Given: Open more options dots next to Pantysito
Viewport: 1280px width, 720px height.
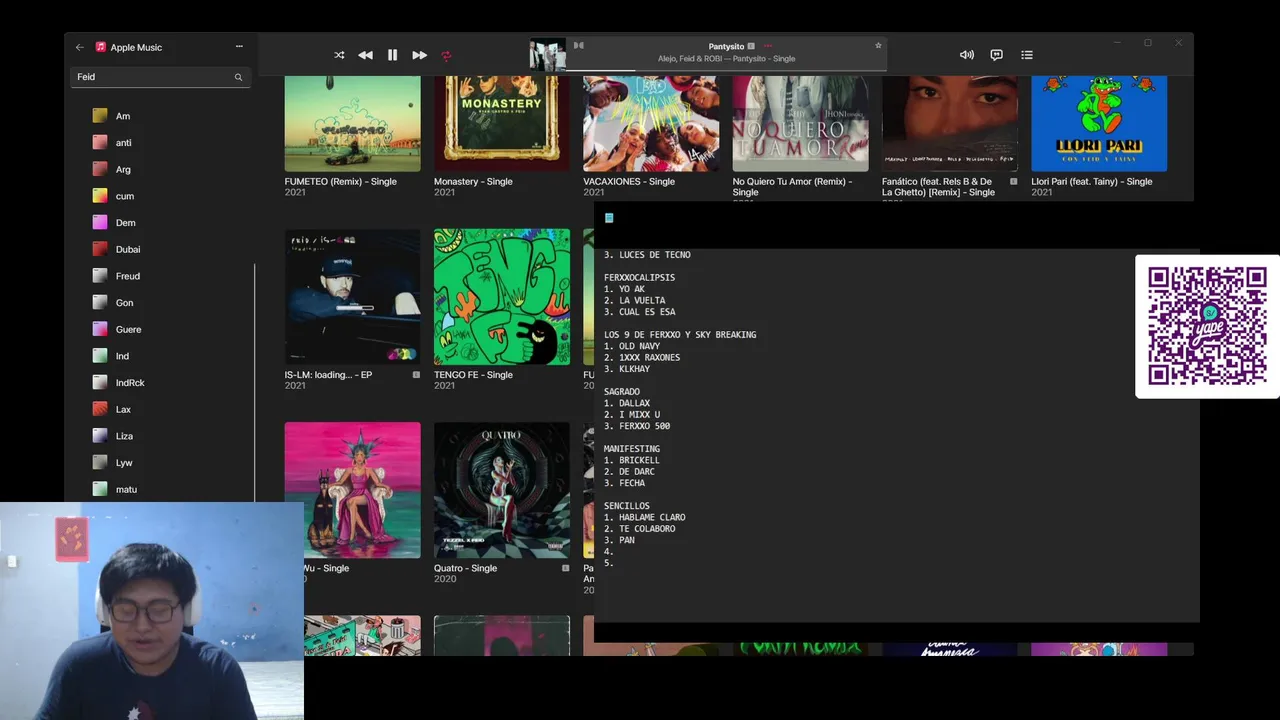Looking at the screenshot, I should pyautogui.click(x=768, y=46).
